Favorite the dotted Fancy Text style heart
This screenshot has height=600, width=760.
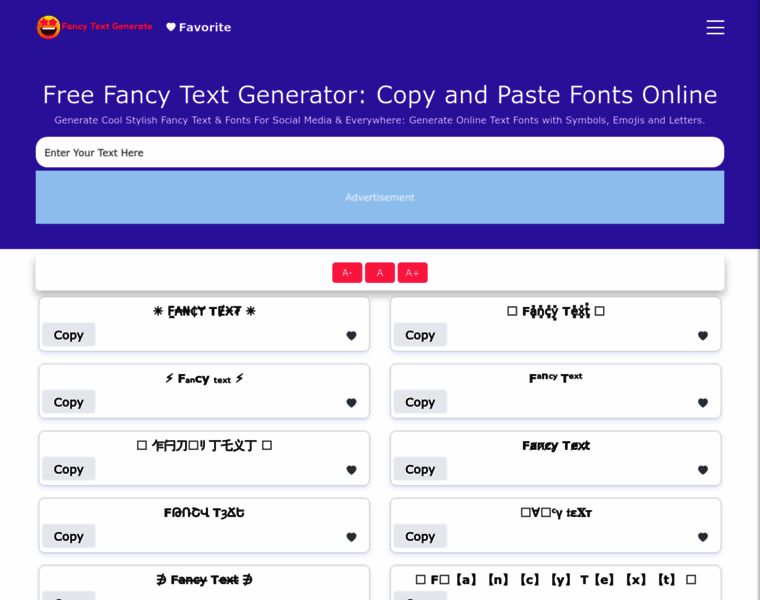(x=703, y=335)
